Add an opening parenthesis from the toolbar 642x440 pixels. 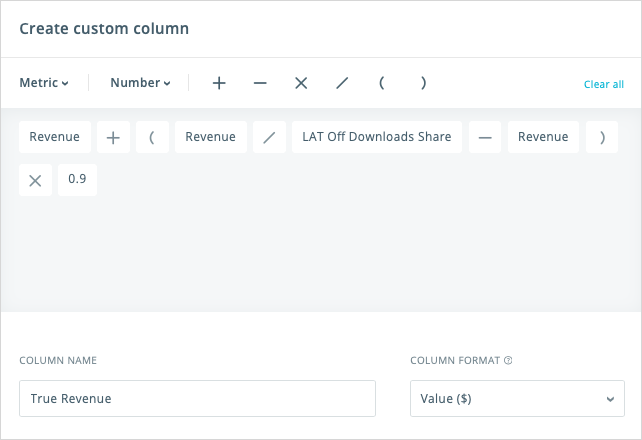(x=382, y=83)
